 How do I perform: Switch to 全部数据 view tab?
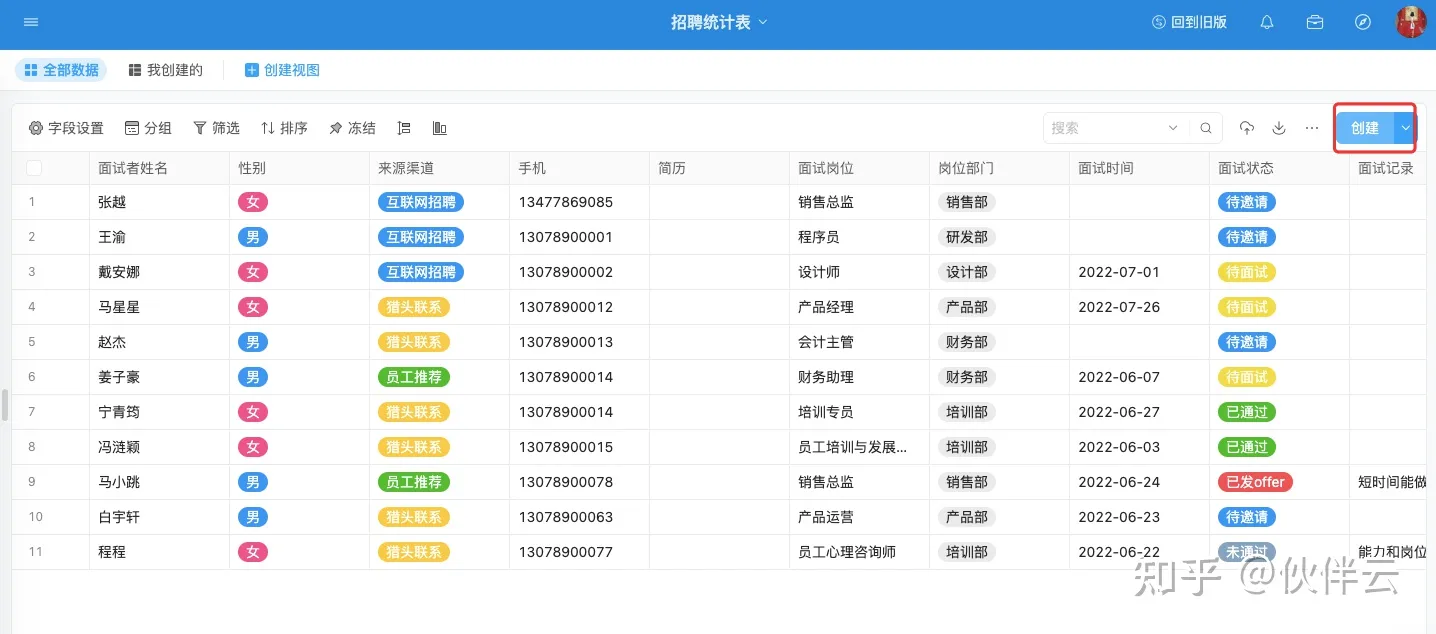[x=61, y=70]
